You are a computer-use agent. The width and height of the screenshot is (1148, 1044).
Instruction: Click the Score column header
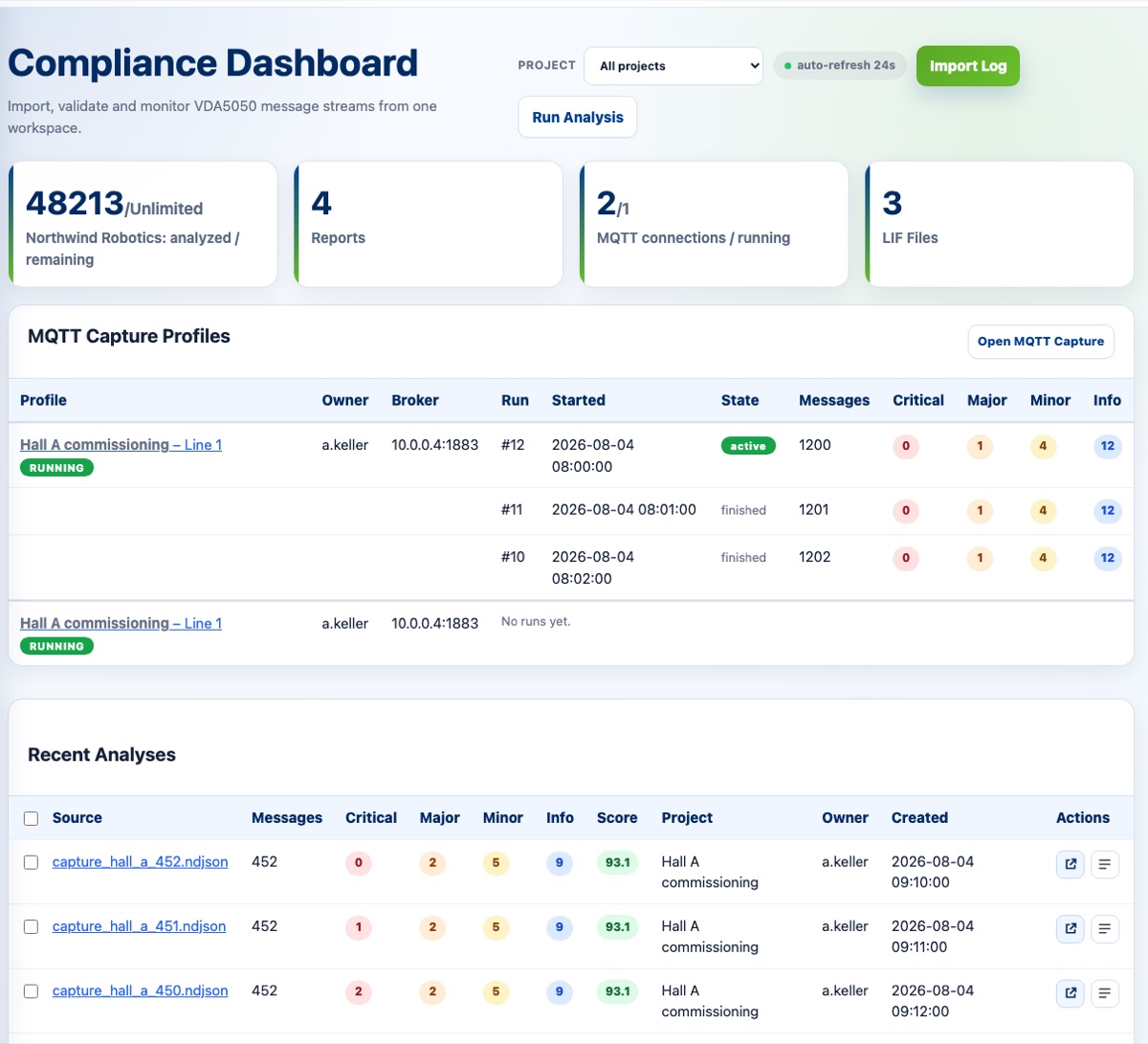click(x=617, y=818)
